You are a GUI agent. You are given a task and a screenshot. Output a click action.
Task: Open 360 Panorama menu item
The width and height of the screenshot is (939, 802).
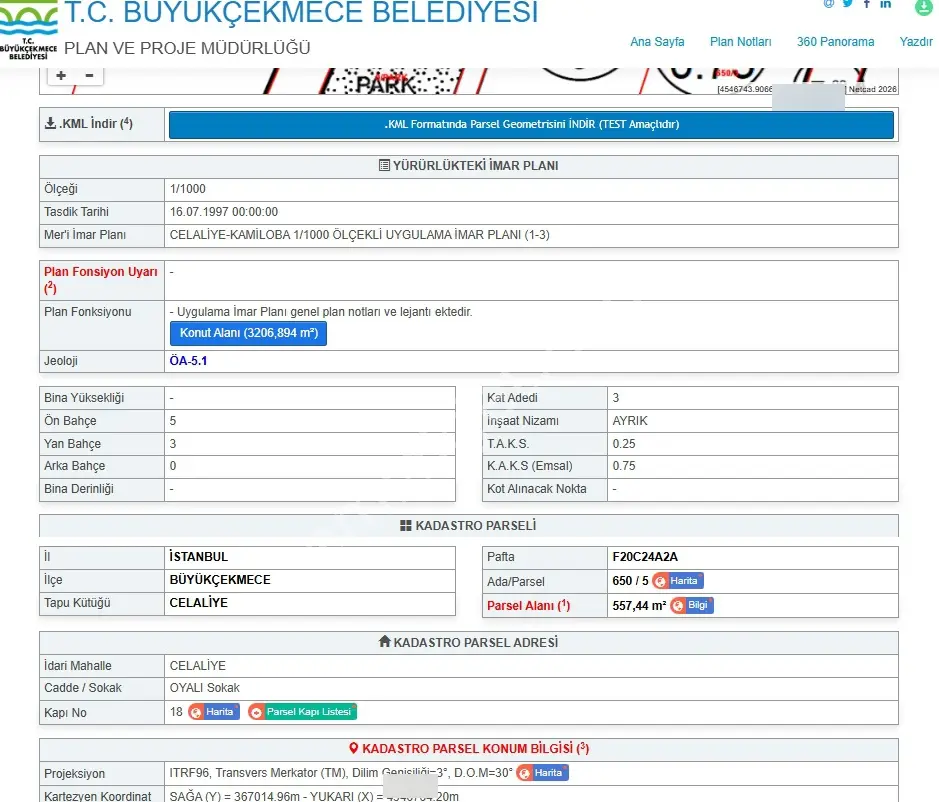tap(835, 42)
